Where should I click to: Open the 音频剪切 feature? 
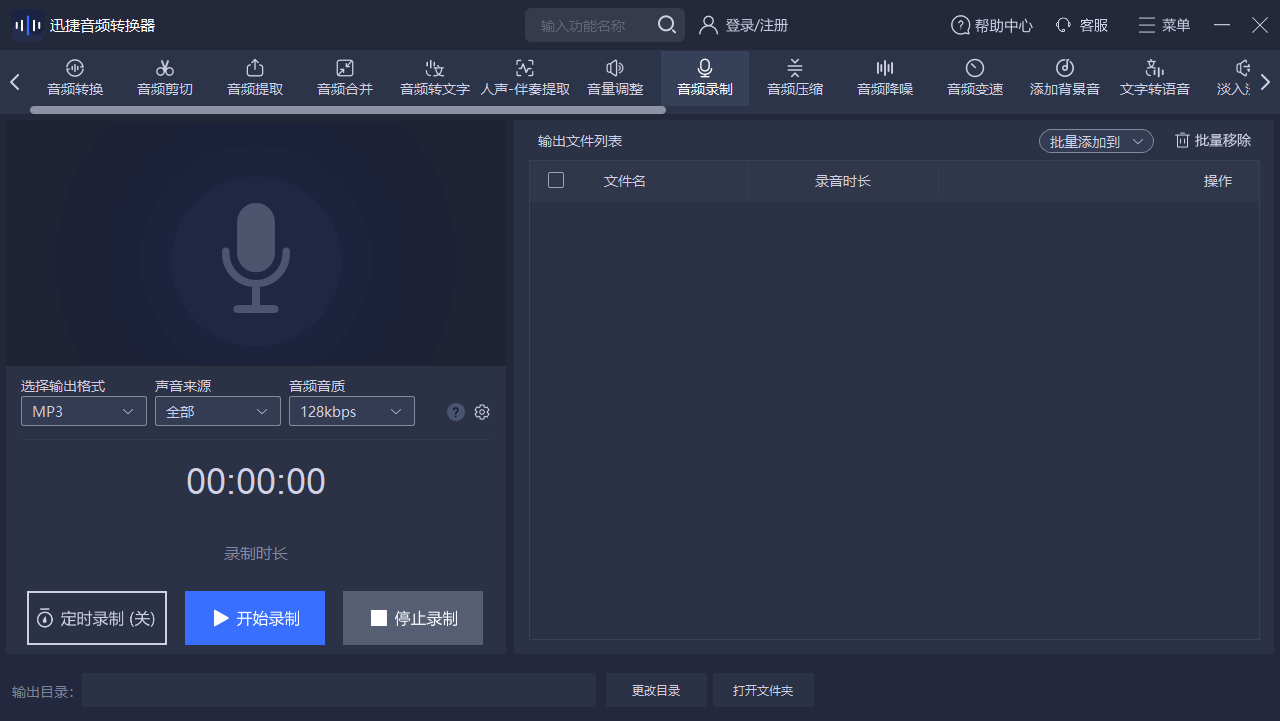coord(164,78)
